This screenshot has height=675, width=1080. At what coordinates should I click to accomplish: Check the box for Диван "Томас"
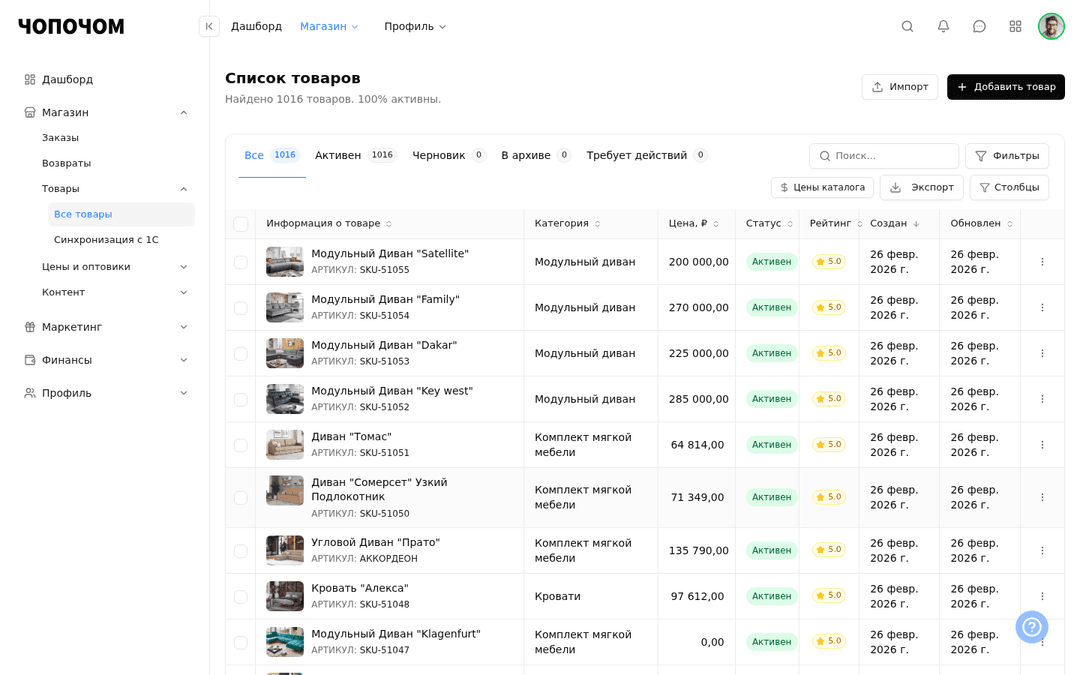pyautogui.click(x=240, y=446)
